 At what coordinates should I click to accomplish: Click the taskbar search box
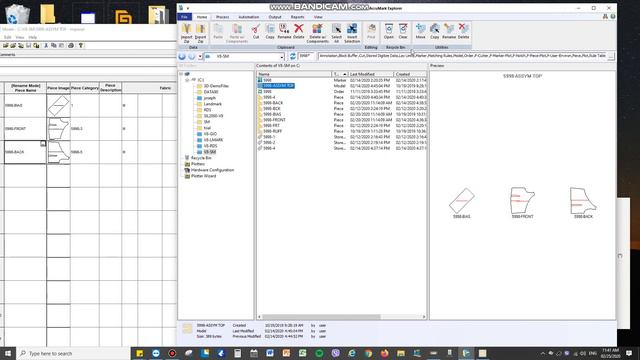pyautogui.click(x=73, y=353)
